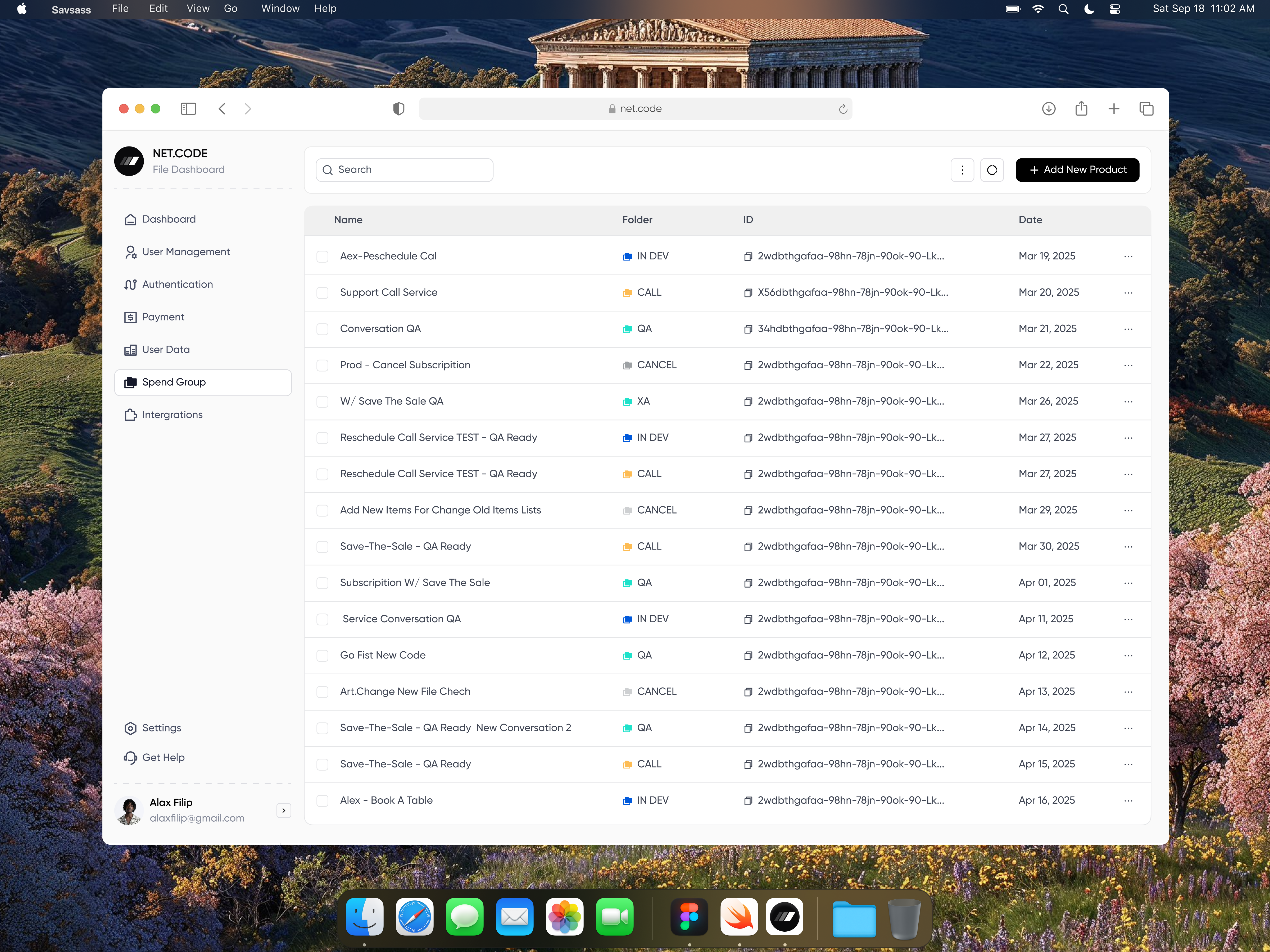Click the Name column header
The width and height of the screenshot is (1270, 952).
(x=348, y=220)
